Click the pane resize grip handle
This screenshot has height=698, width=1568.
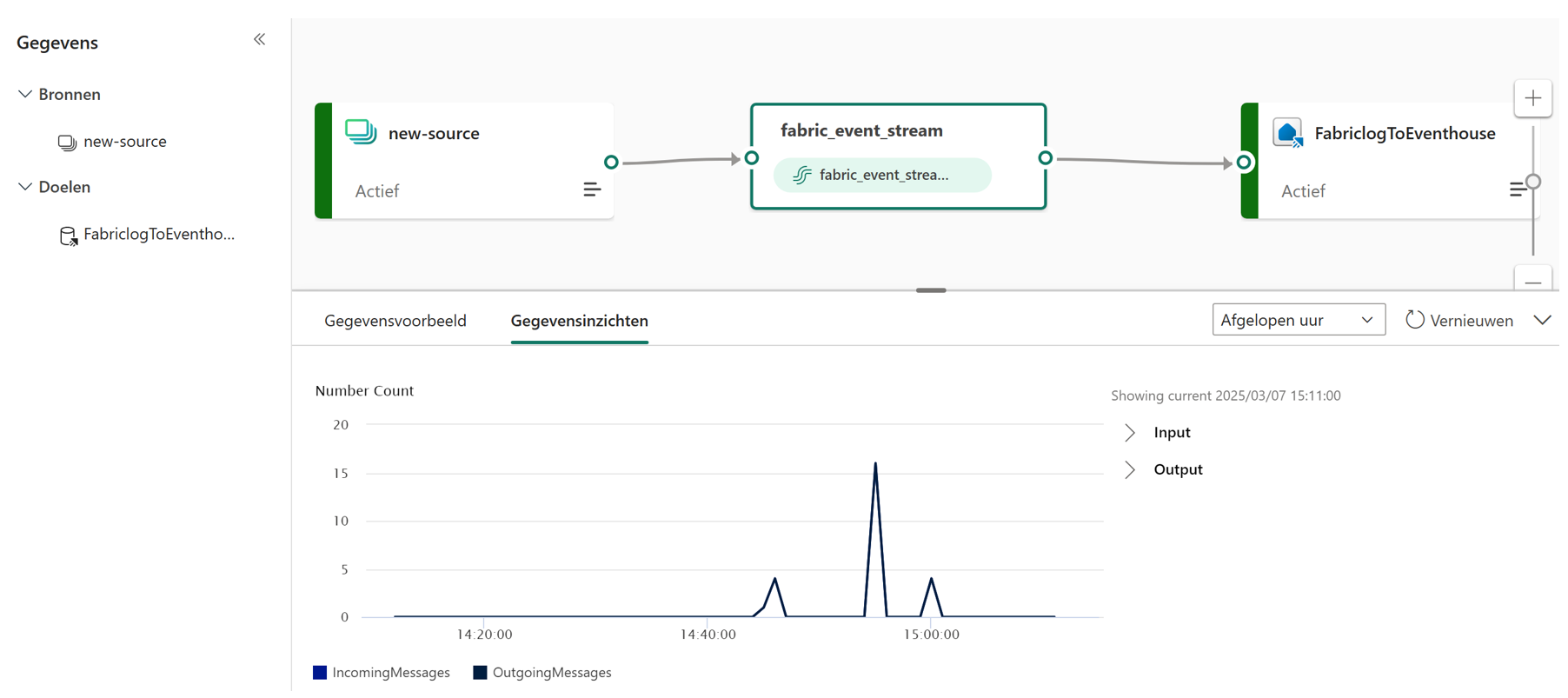click(931, 290)
